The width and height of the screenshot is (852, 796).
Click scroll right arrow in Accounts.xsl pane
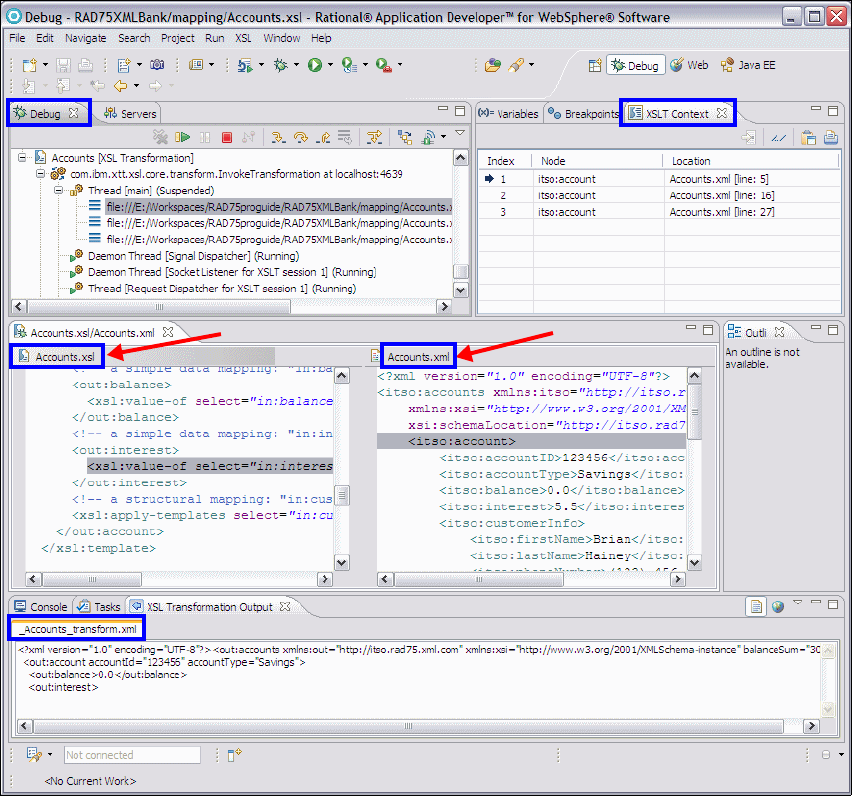pyautogui.click(x=325, y=579)
